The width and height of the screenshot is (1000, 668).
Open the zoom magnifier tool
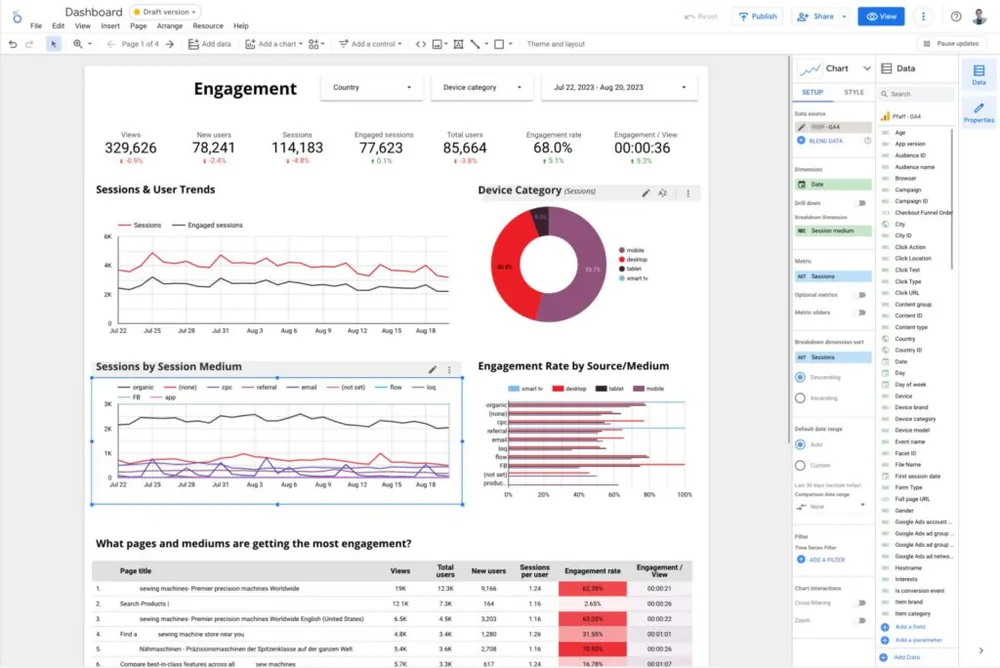pyautogui.click(x=78, y=44)
